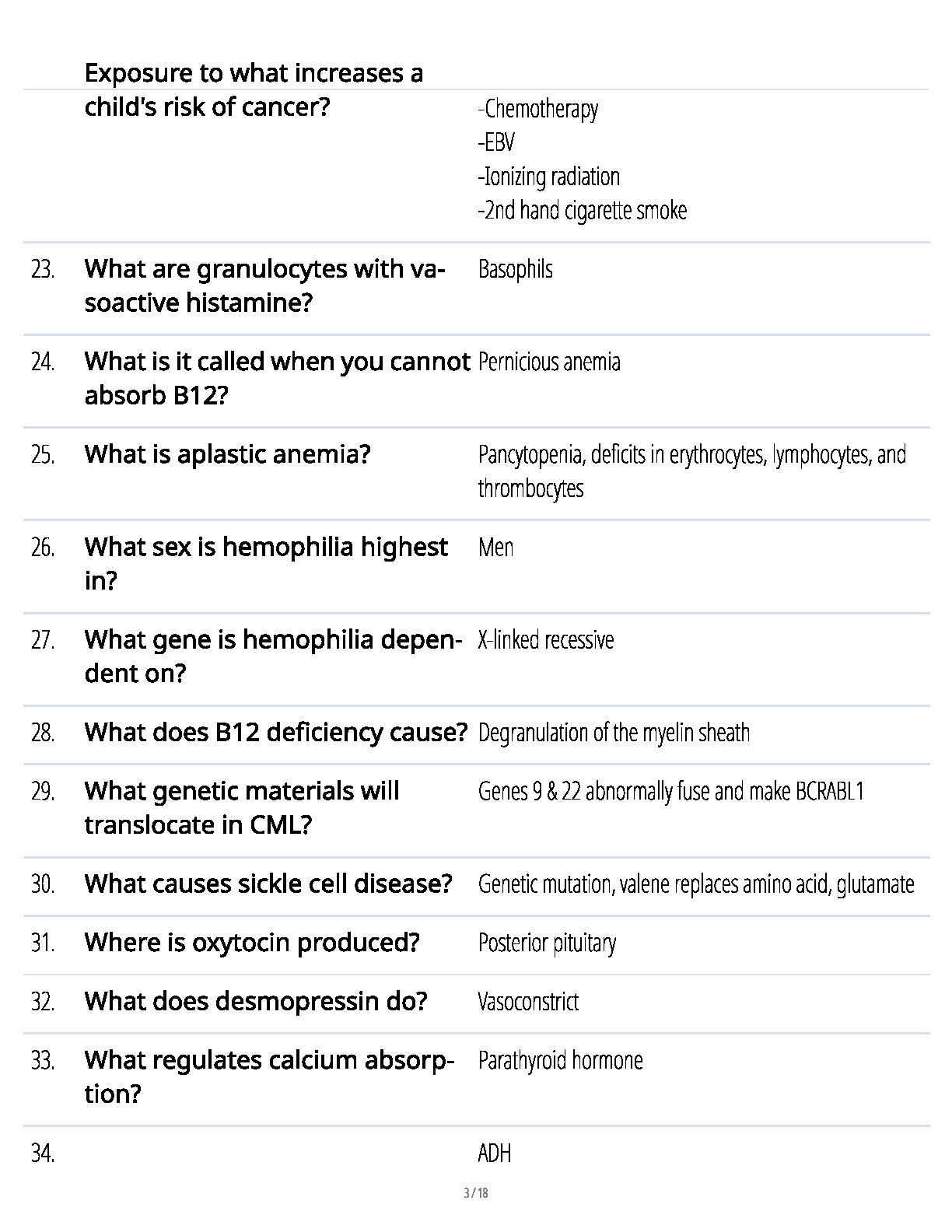This screenshot has height=1232, width=952.
Task: Select the 'Ionizing radiation' list item
Action: (548, 177)
